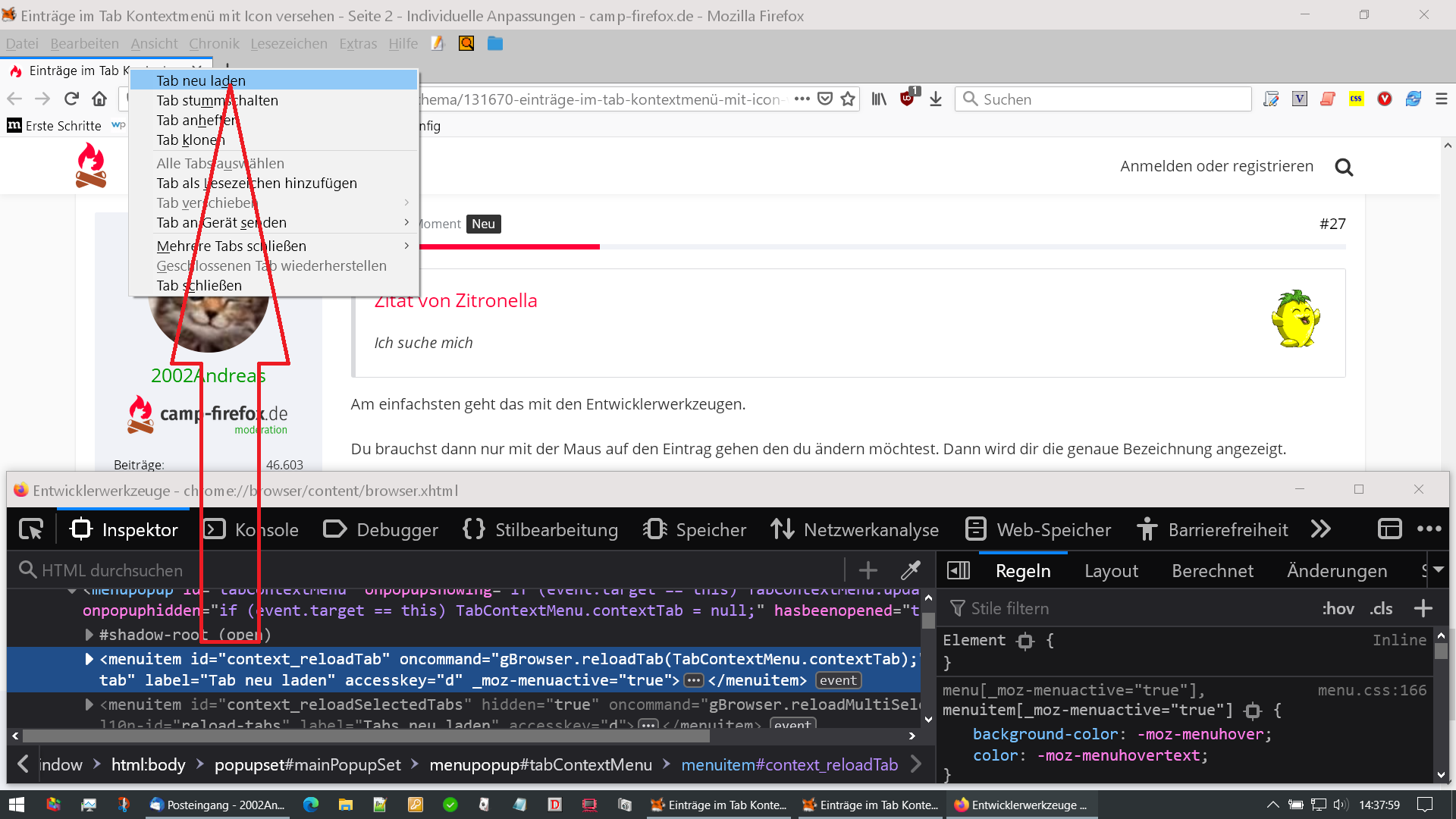Toggle the .cls class panel
The image size is (1456, 819).
click(1381, 608)
